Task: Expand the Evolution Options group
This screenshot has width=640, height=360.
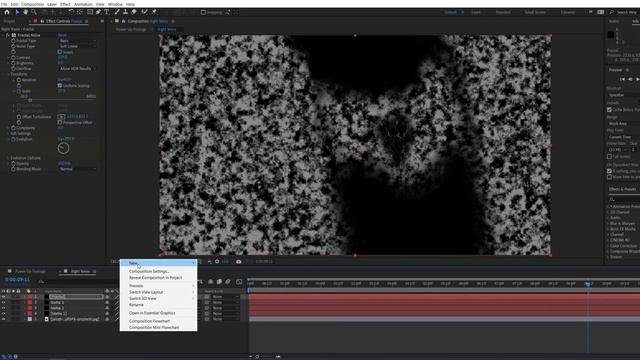Action: tap(8, 158)
